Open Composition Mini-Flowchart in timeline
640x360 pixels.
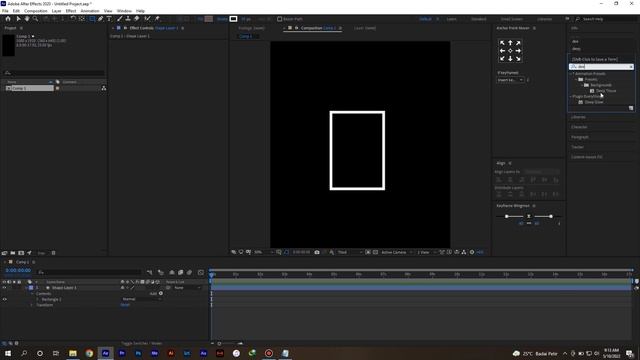click(x=150, y=272)
